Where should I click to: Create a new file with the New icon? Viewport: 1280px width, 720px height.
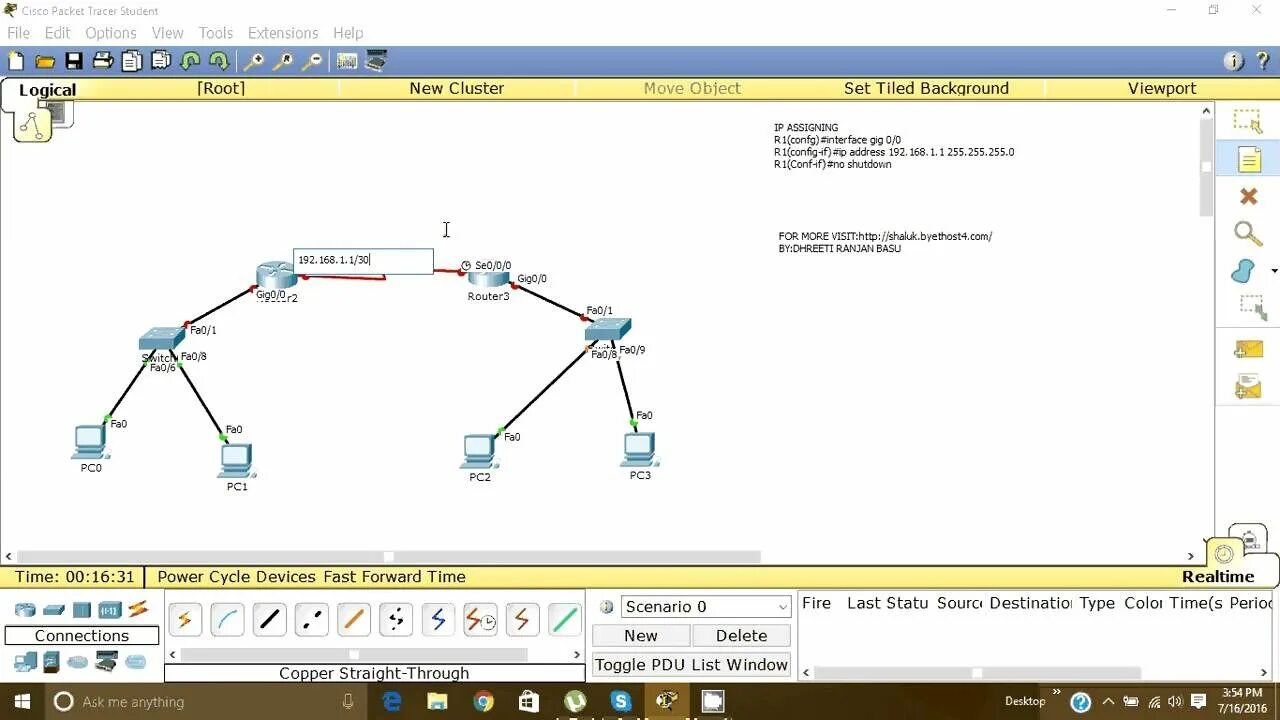point(16,61)
